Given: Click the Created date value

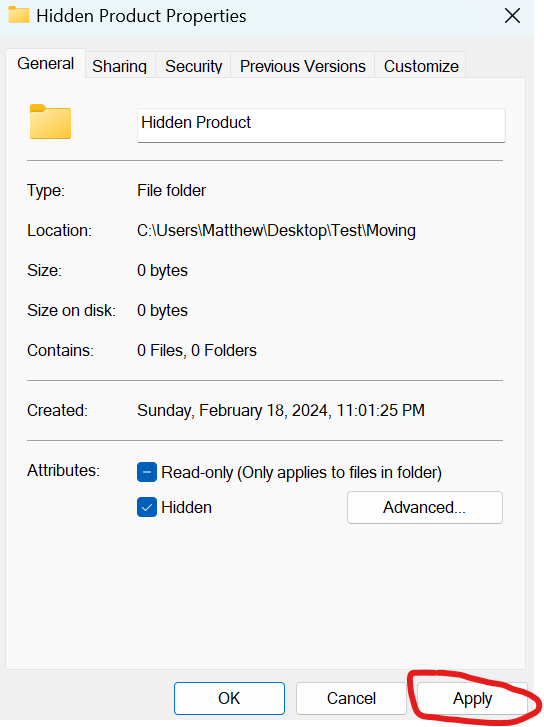Looking at the screenshot, I should (x=281, y=410).
